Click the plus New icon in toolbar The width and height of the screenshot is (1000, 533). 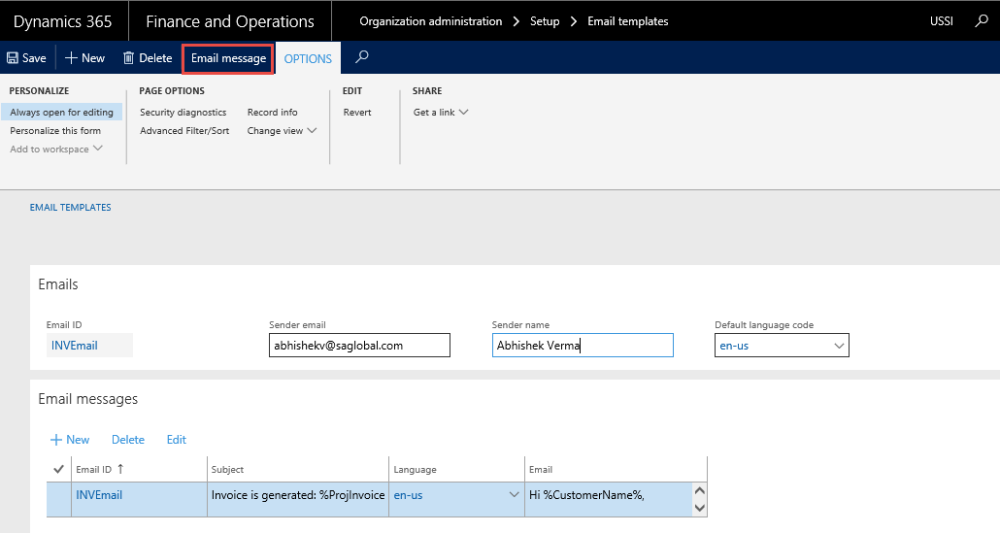tap(71, 58)
